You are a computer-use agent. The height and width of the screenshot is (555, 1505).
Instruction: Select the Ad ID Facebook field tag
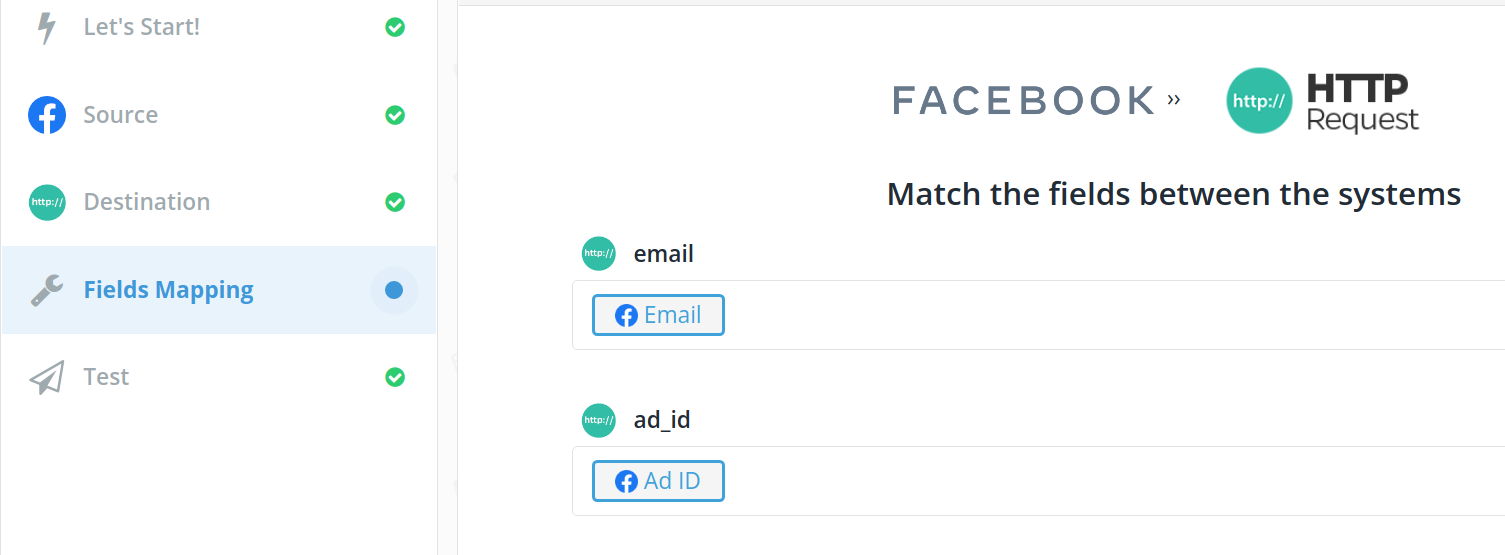click(x=658, y=481)
